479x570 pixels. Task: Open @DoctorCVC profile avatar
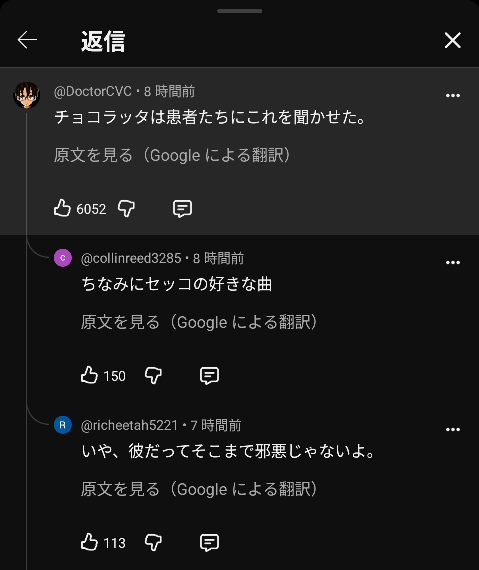27,95
